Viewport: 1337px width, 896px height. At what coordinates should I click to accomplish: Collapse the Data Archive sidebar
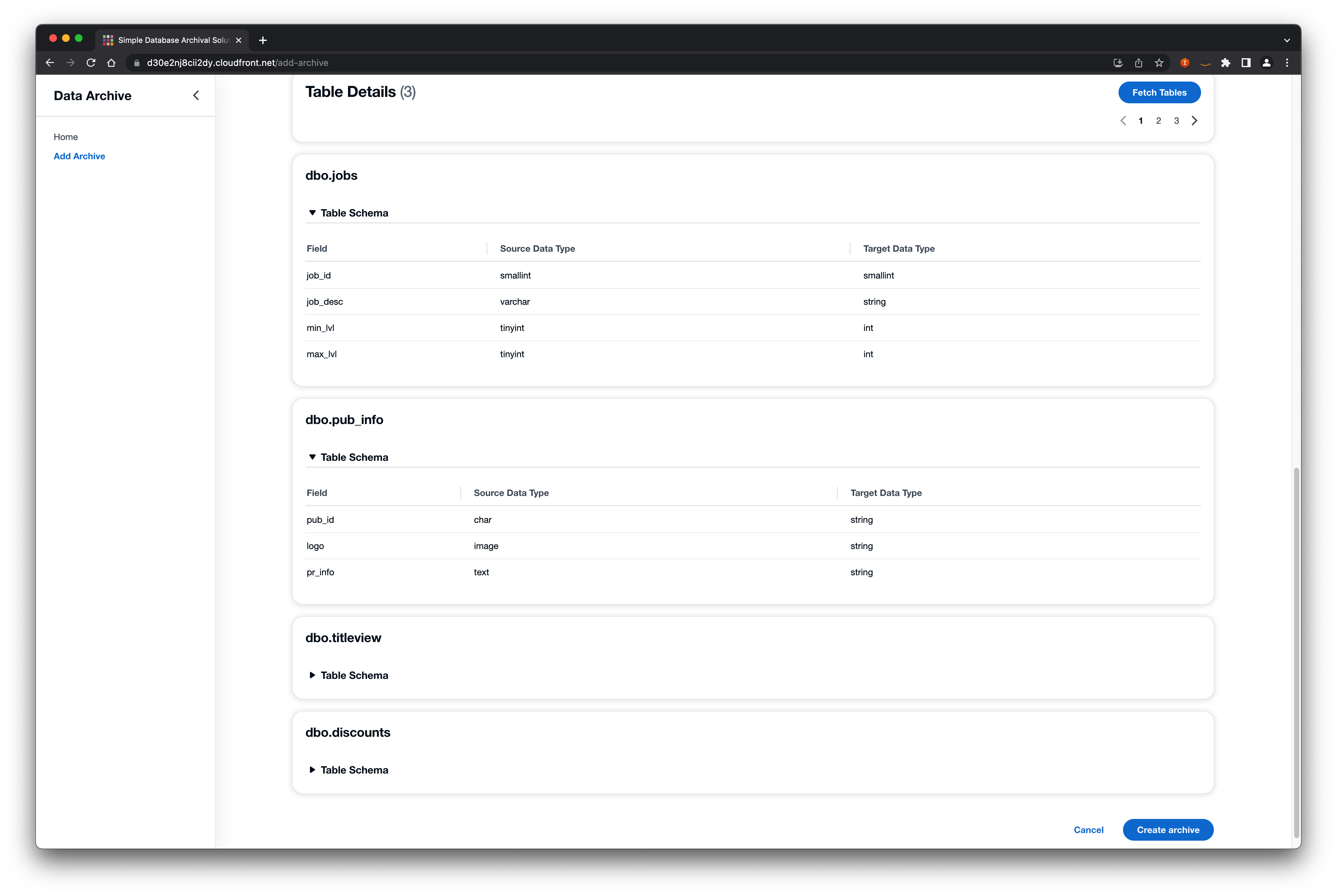pyautogui.click(x=196, y=95)
